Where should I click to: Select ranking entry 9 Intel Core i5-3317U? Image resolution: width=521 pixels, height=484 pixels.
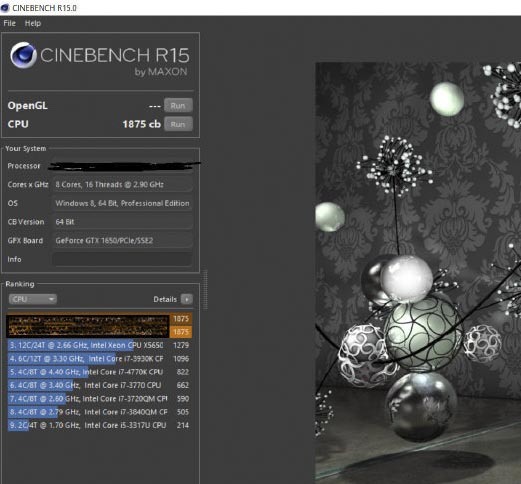click(x=99, y=425)
